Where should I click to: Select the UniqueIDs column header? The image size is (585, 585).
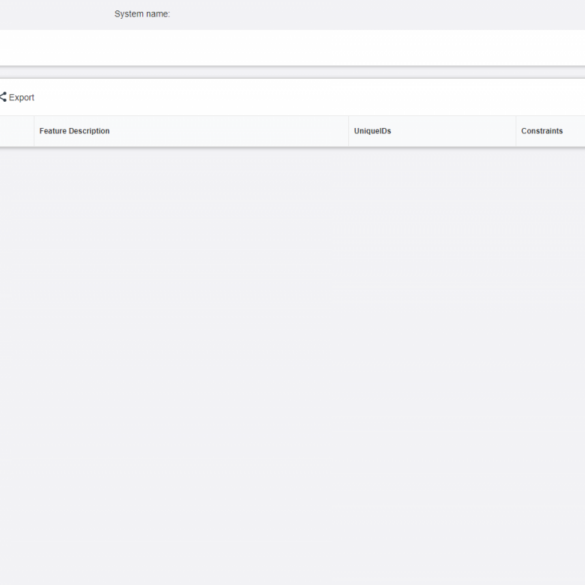(x=372, y=131)
